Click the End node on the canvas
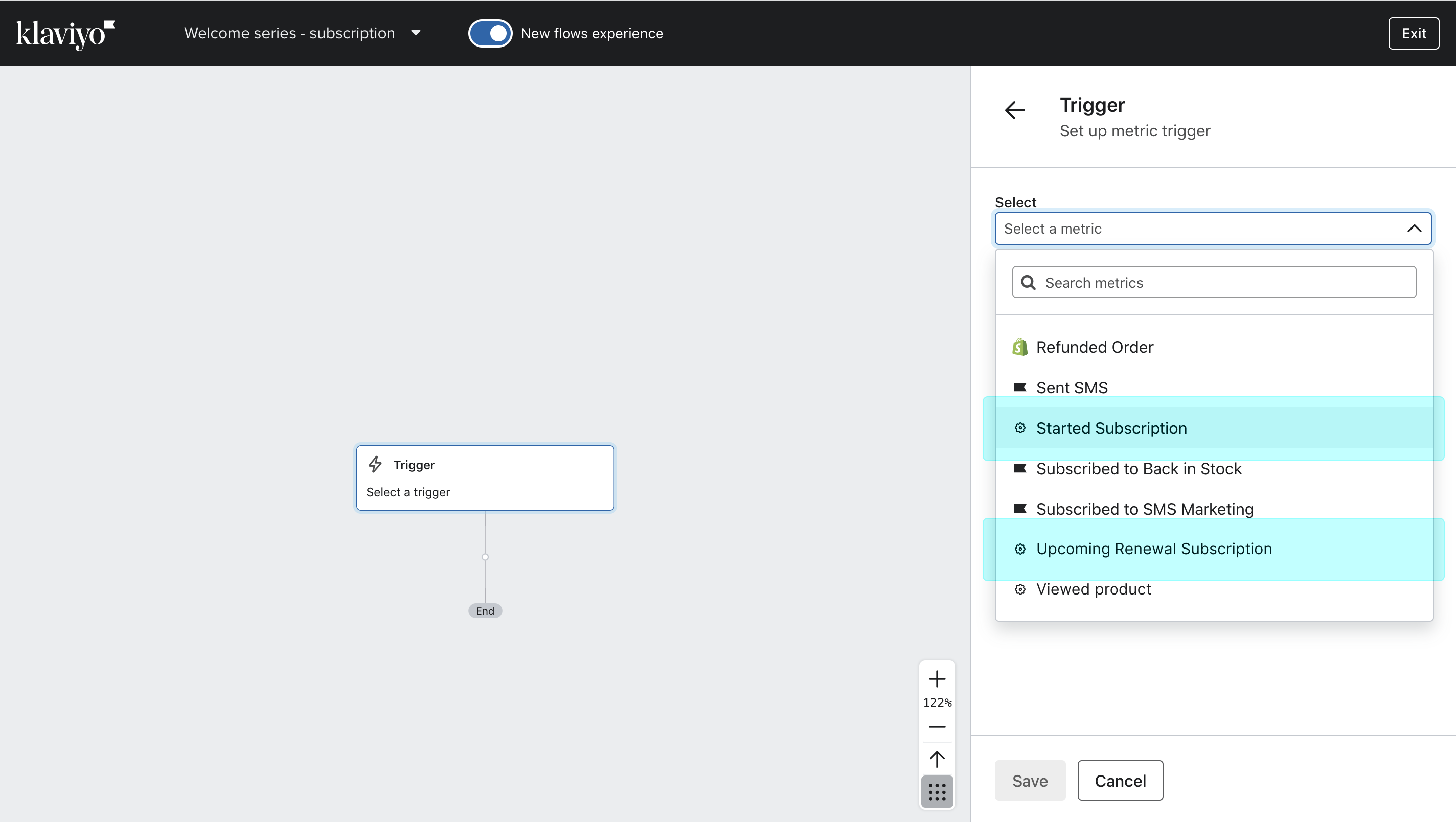This screenshot has width=1456, height=822. tap(485, 611)
